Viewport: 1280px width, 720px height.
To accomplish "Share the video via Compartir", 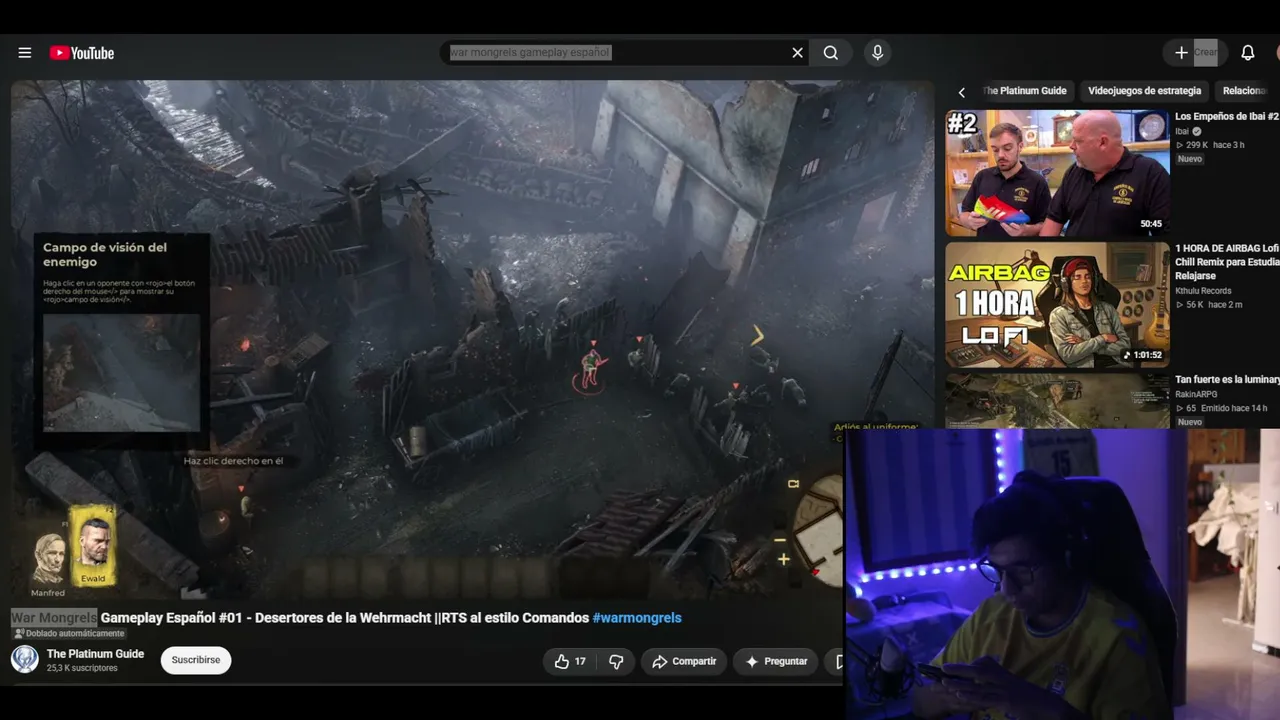I will [x=684, y=661].
